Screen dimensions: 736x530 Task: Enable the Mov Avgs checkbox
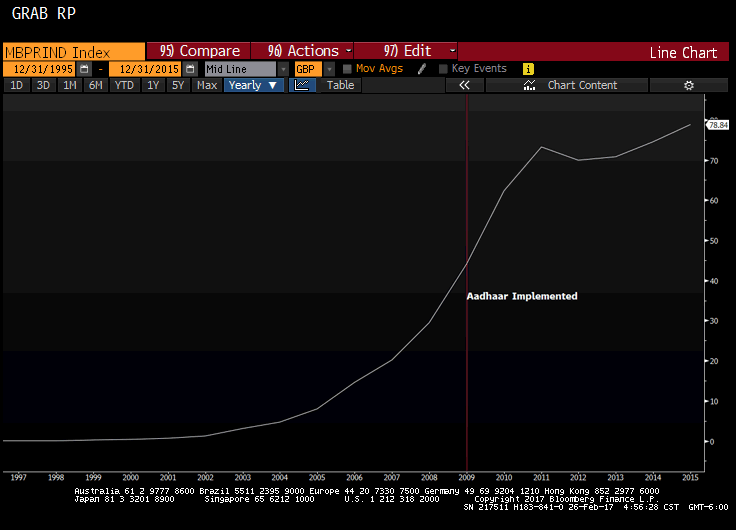coord(347,69)
